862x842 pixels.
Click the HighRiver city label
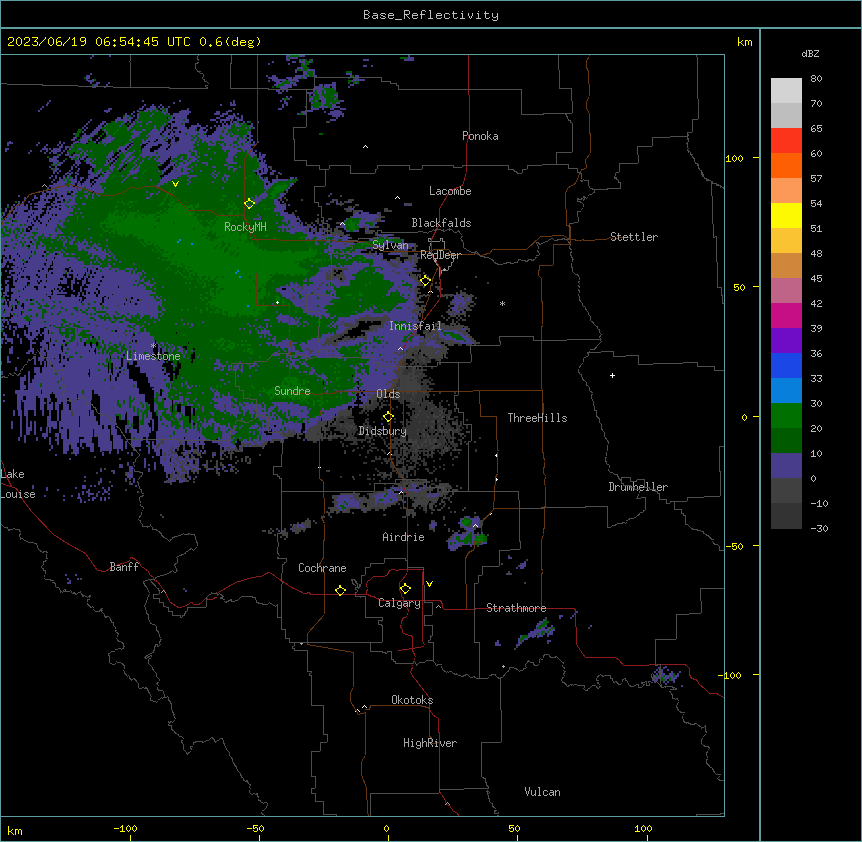[x=430, y=743]
